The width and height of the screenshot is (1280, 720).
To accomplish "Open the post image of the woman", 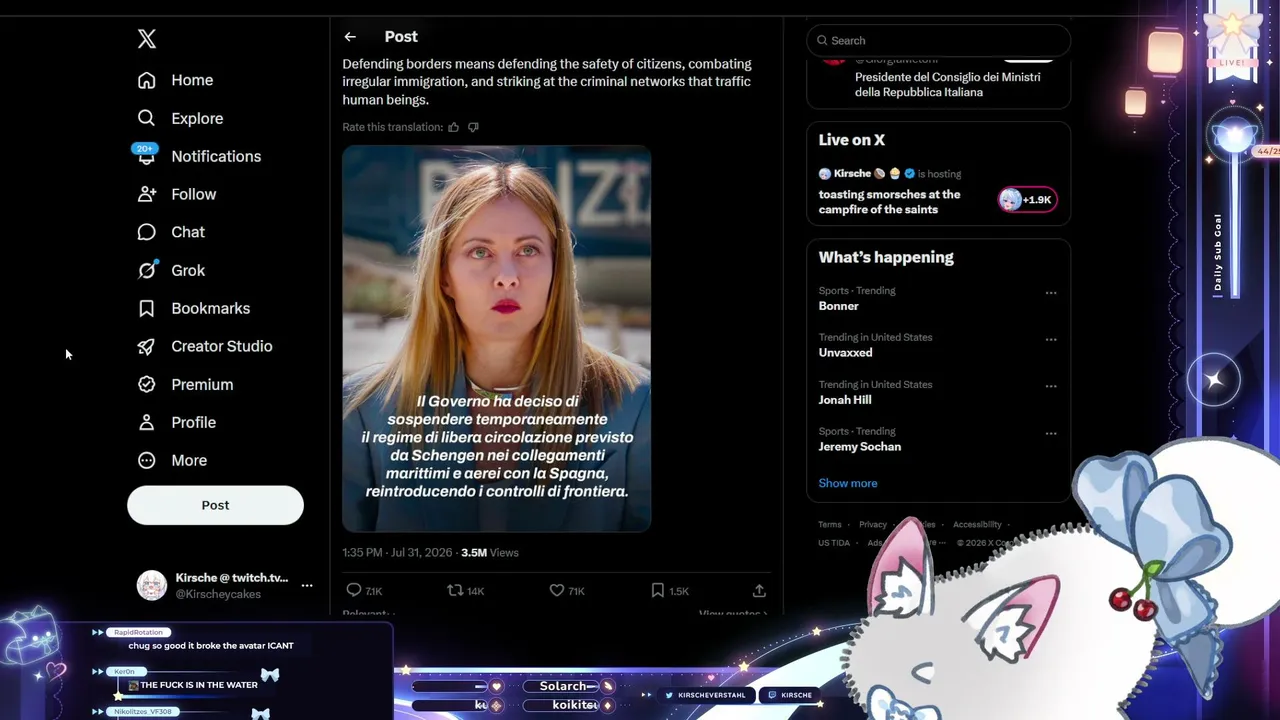I will pyautogui.click(x=497, y=338).
